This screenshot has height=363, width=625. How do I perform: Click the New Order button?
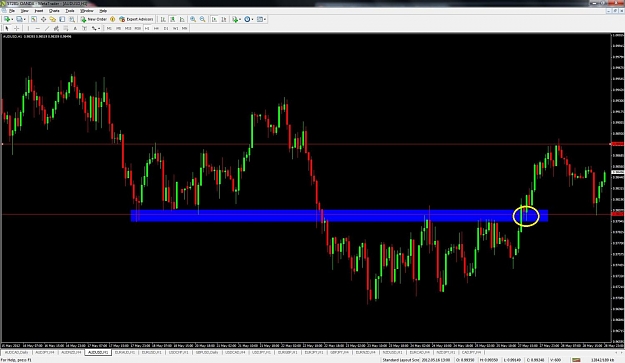94,19
